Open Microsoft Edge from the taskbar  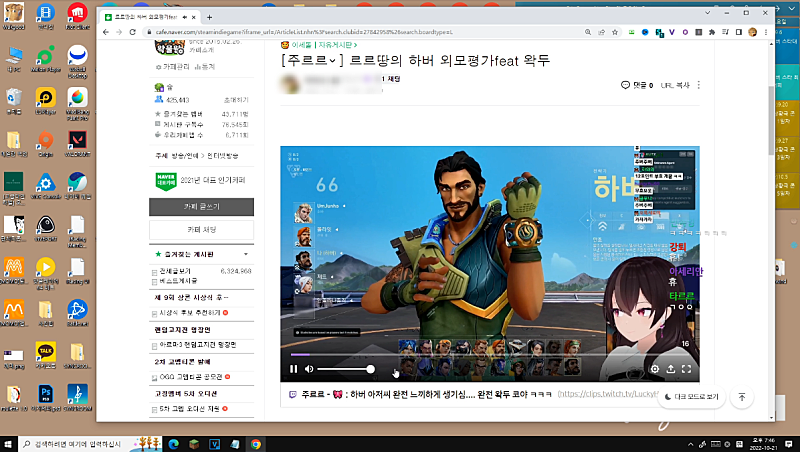pyautogui.click(x=173, y=444)
